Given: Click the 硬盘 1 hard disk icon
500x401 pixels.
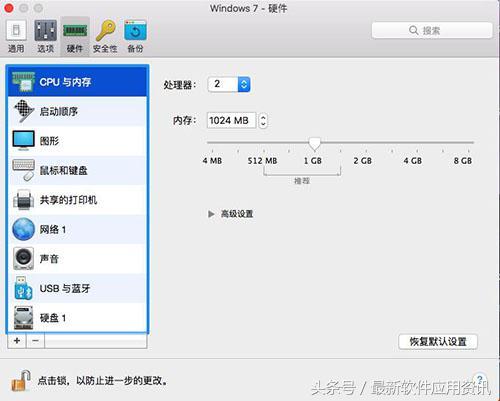Looking at the screenshot, I should pyautogui.click(x=23, y=317).
